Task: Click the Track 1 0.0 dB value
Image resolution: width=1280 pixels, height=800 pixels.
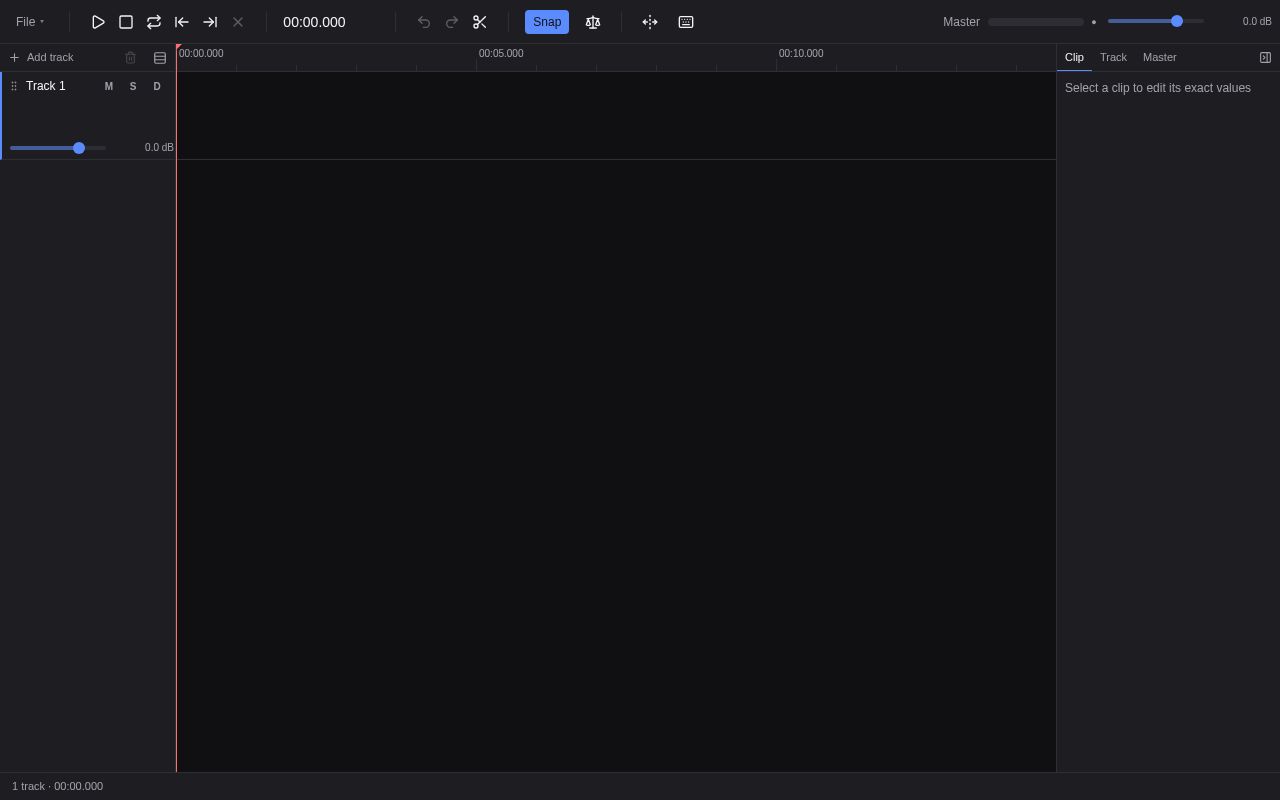Action: tap(159, 148)
